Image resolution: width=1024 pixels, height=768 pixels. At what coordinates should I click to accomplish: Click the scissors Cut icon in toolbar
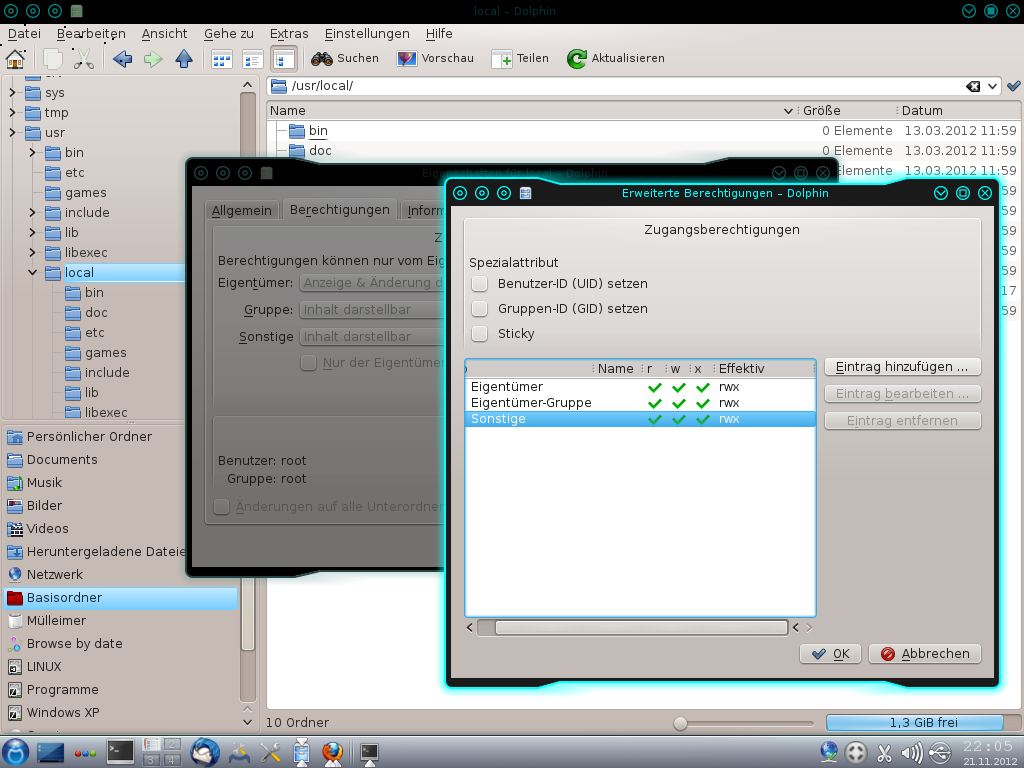tap(84, 59)
